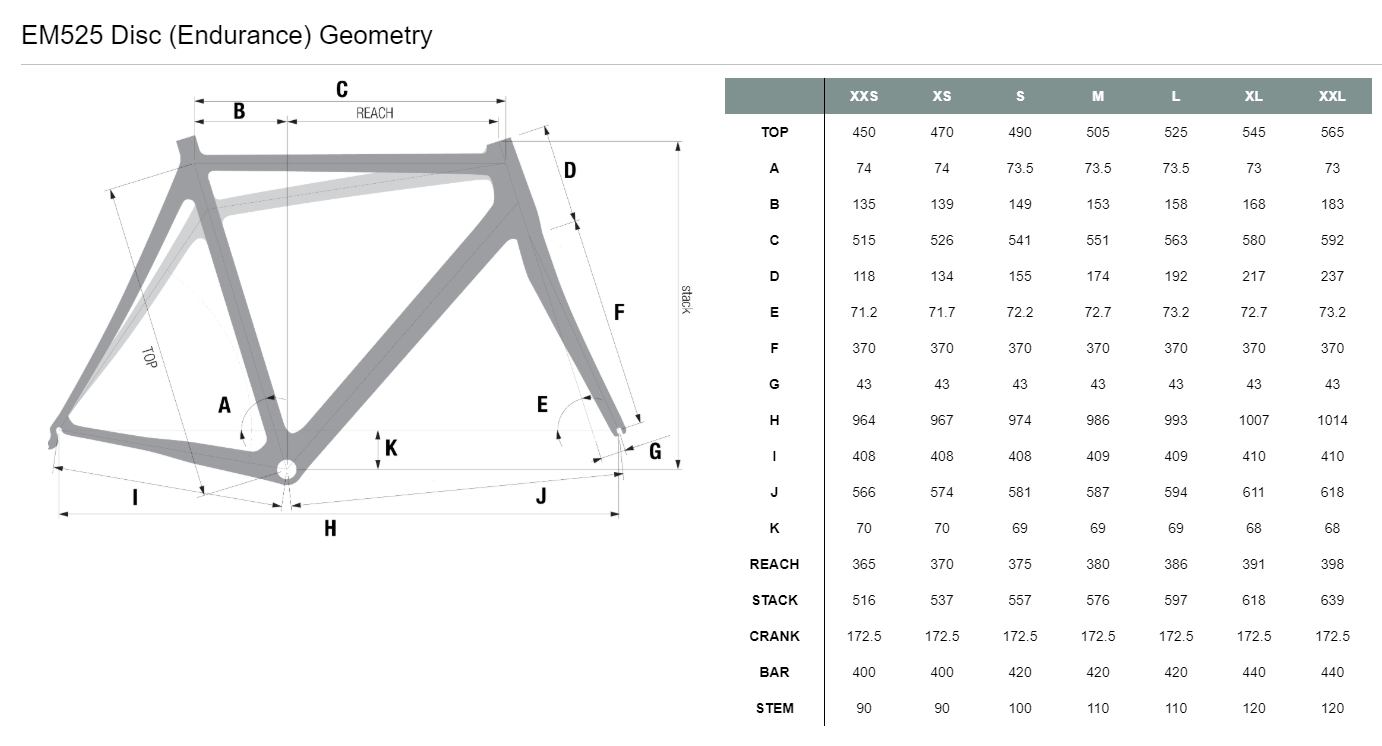Click the 365 reach value for XXS
Screen dimensions: 1382x746
tap(863, 564)
